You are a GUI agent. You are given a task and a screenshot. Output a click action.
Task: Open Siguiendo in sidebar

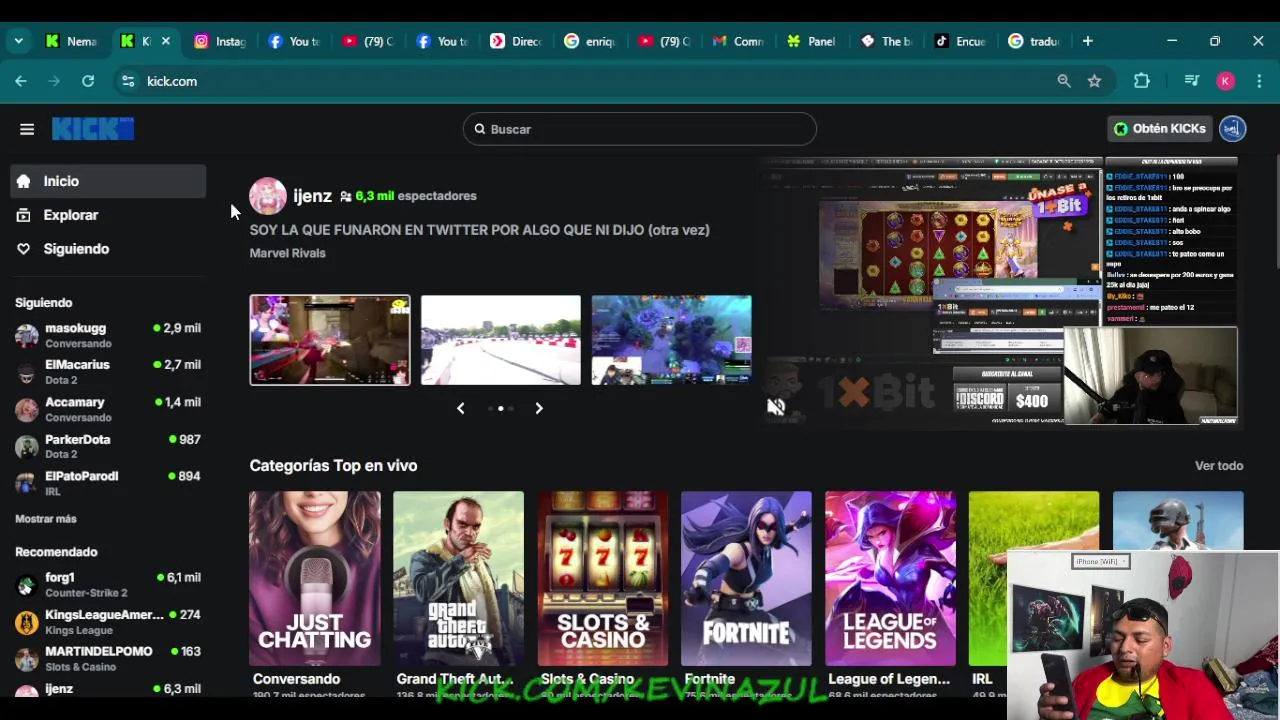click(108, 249)
